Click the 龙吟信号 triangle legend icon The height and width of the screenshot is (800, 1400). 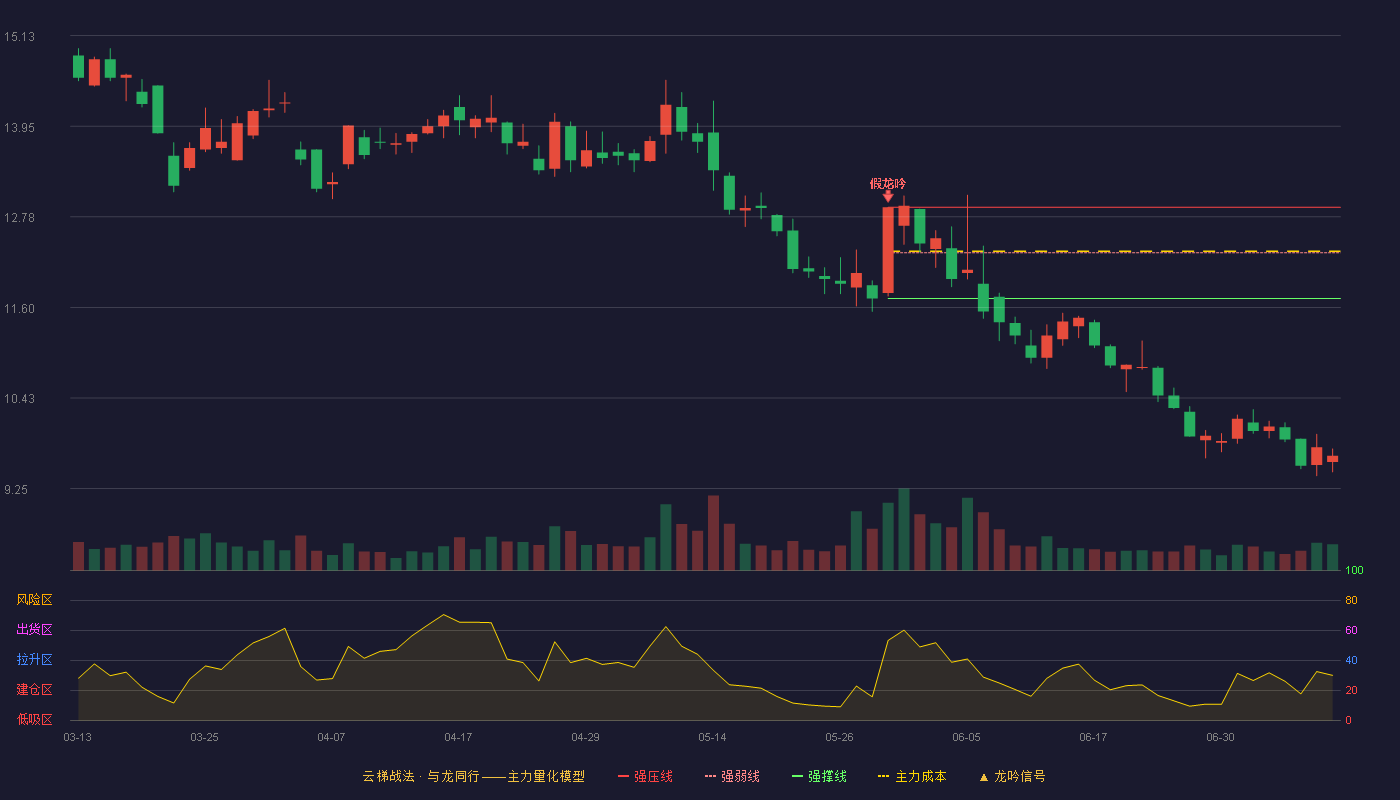click(x=983, y=776)
